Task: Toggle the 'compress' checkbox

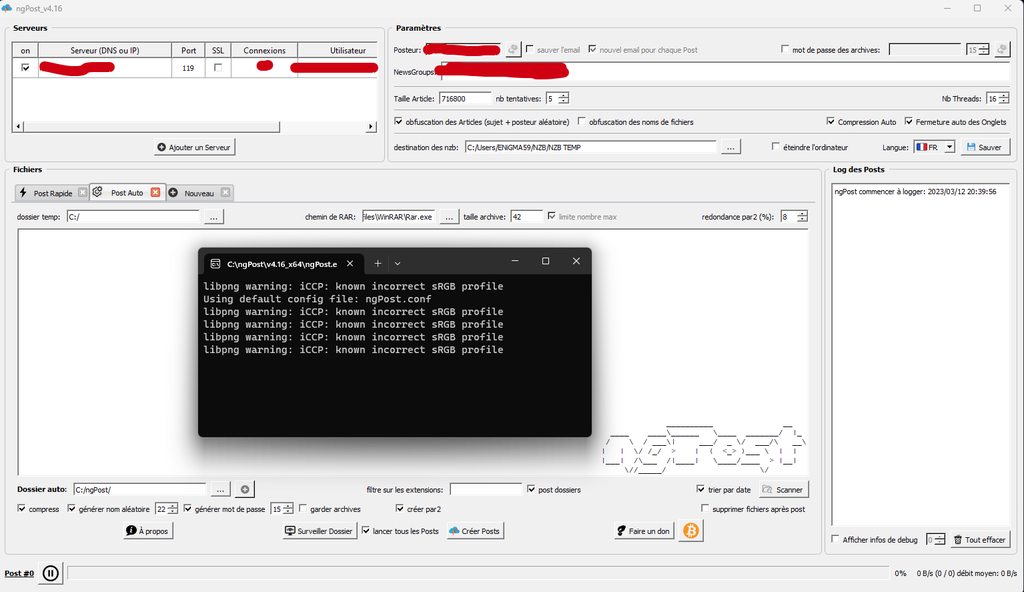Action: [x=22, y=508]
